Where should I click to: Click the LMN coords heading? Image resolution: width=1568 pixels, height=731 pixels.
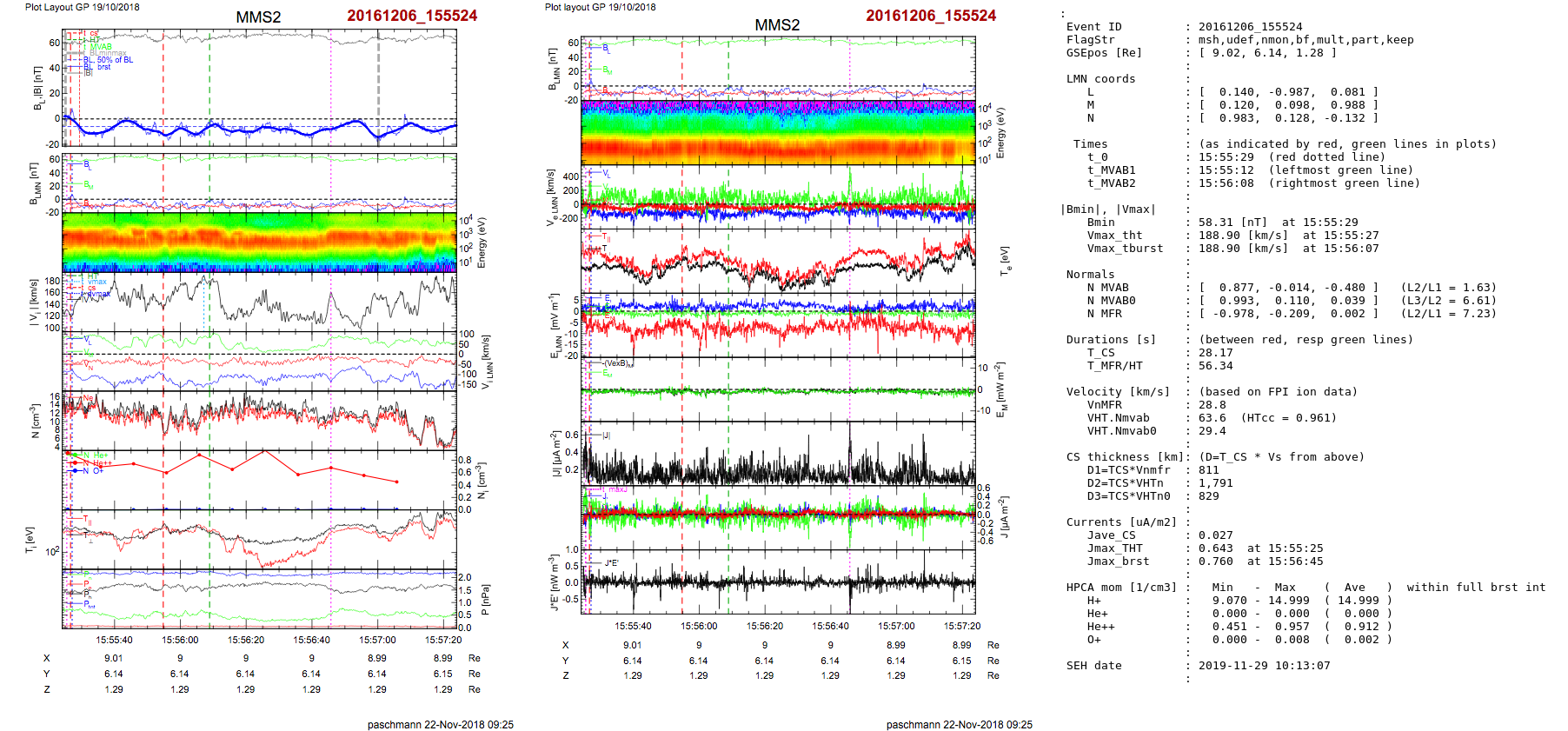point(1100,79)
